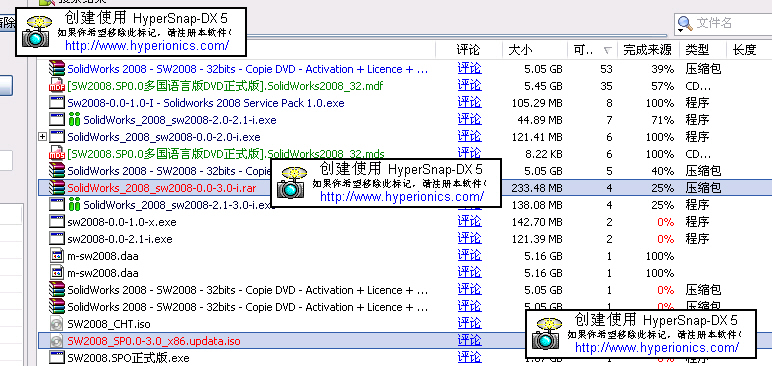This screenshot has height=366, width=772.
Task: Select file name [SW2008.SP0.0多国语言版DVD正式版].SolidWorks2008_32.mdf
Action: point(225,86)
